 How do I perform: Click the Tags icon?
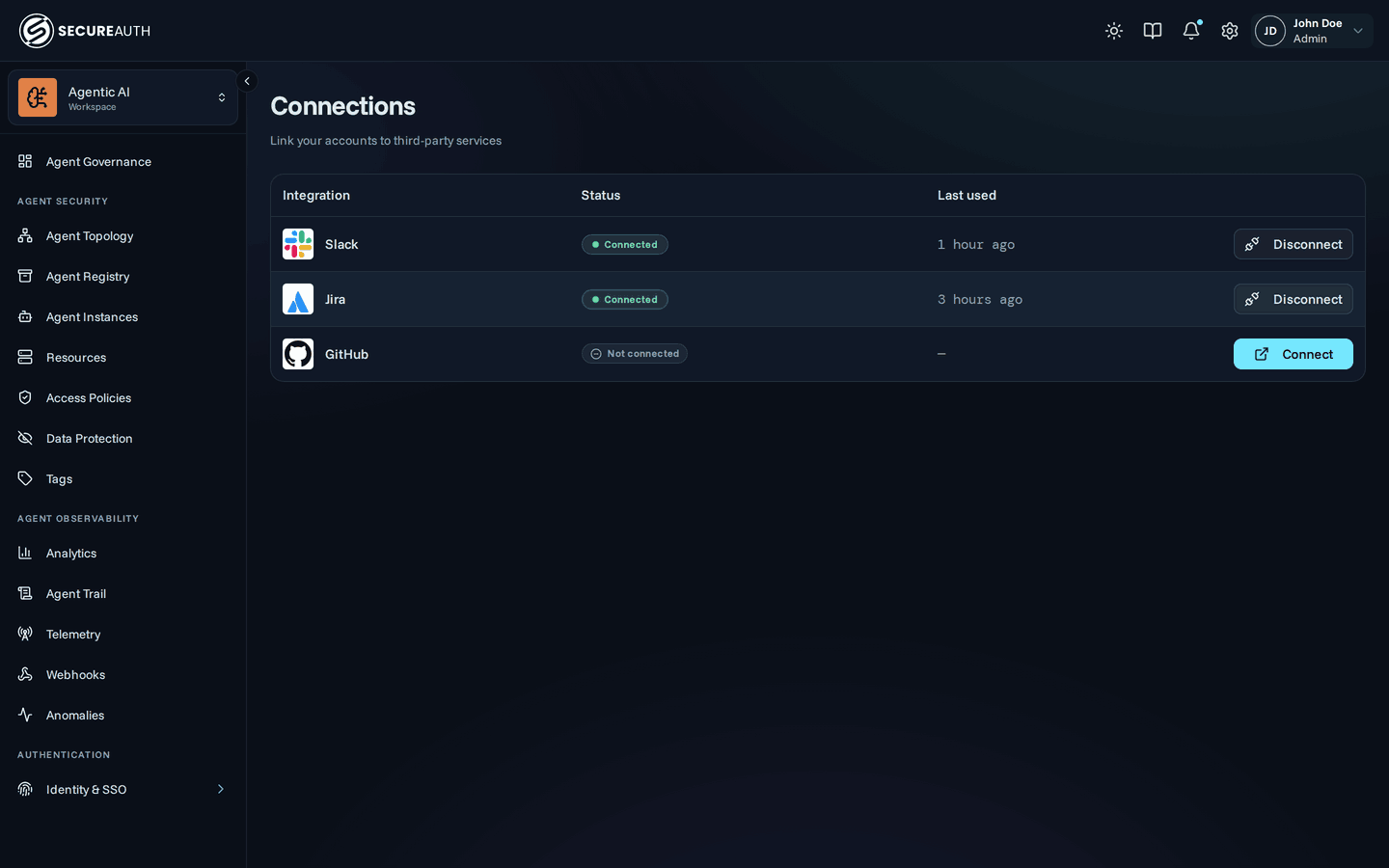click(x=25, y=478)
